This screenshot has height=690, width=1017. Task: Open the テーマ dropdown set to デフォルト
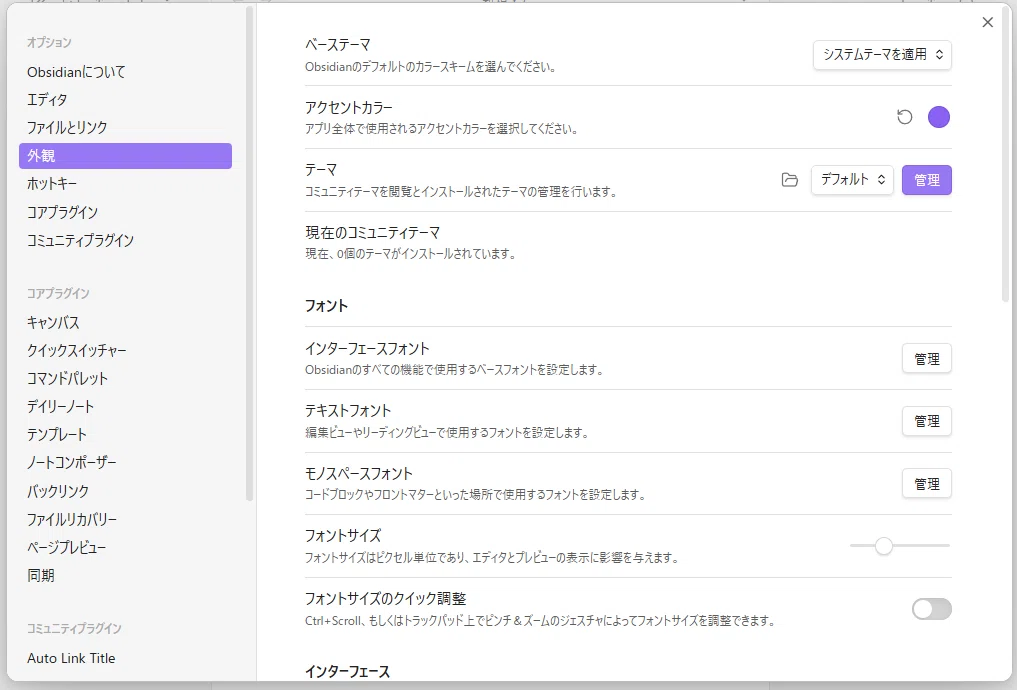[x=852, y=180]
